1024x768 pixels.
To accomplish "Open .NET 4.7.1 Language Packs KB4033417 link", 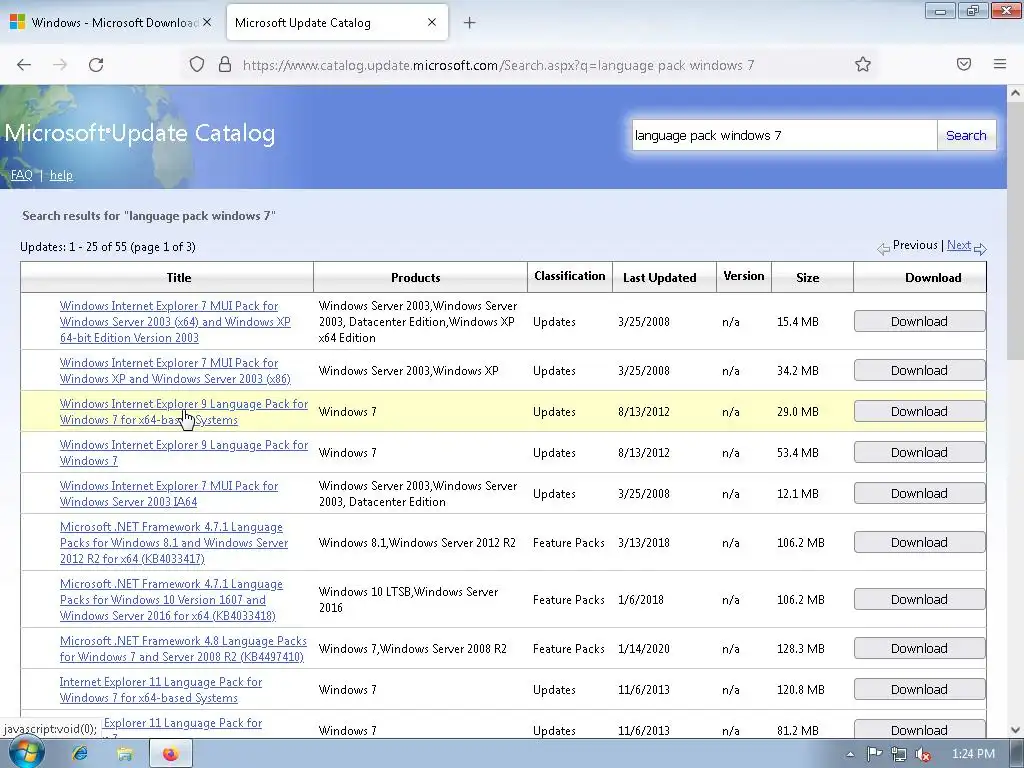I will coord(174,543).
